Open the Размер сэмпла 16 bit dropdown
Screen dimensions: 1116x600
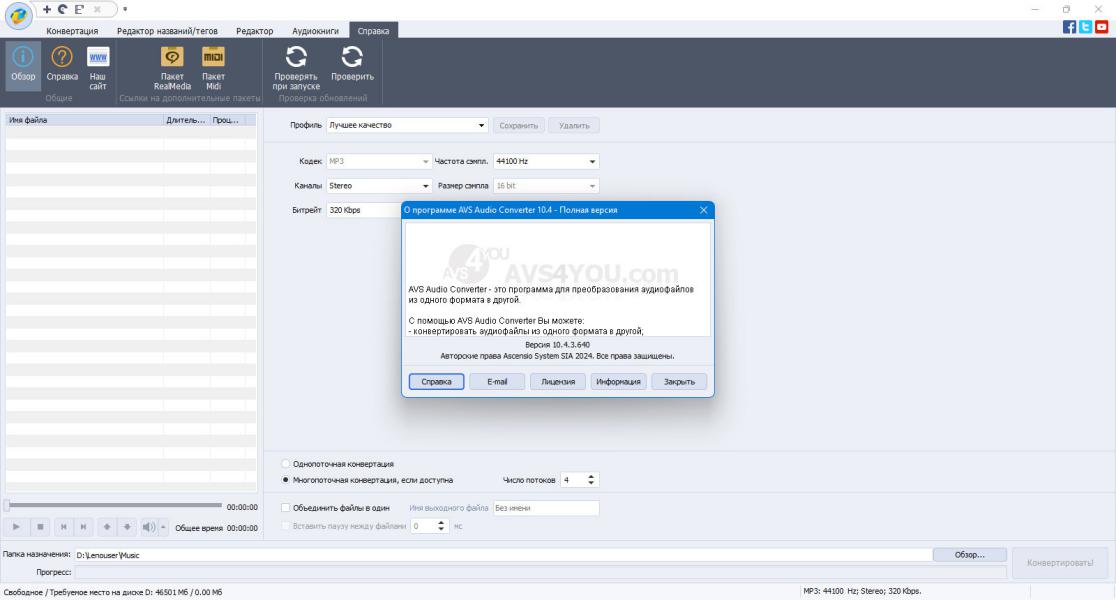(x=546, y=186)
